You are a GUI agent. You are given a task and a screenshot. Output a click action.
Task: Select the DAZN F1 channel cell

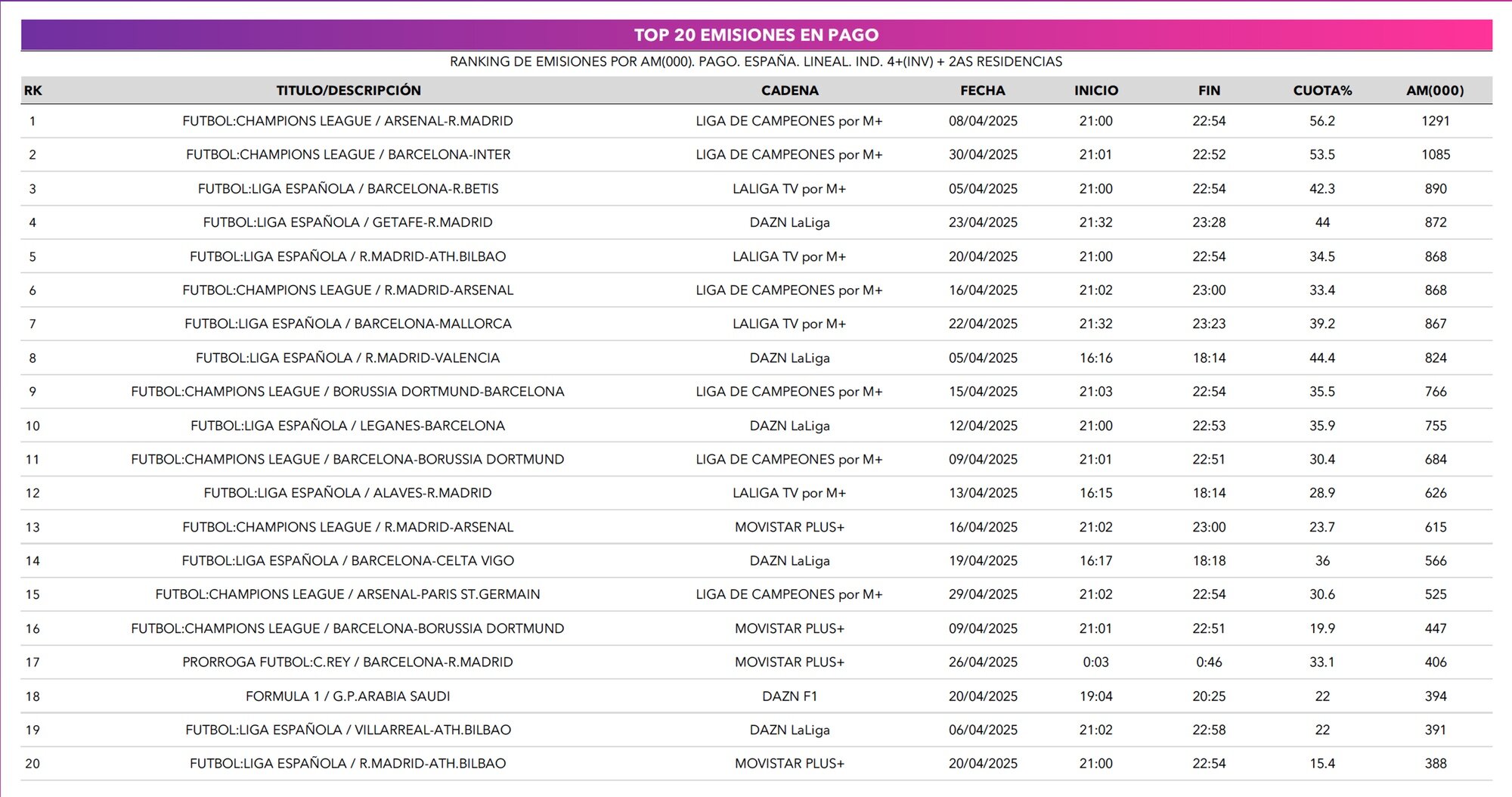click(x=789, y=696)
